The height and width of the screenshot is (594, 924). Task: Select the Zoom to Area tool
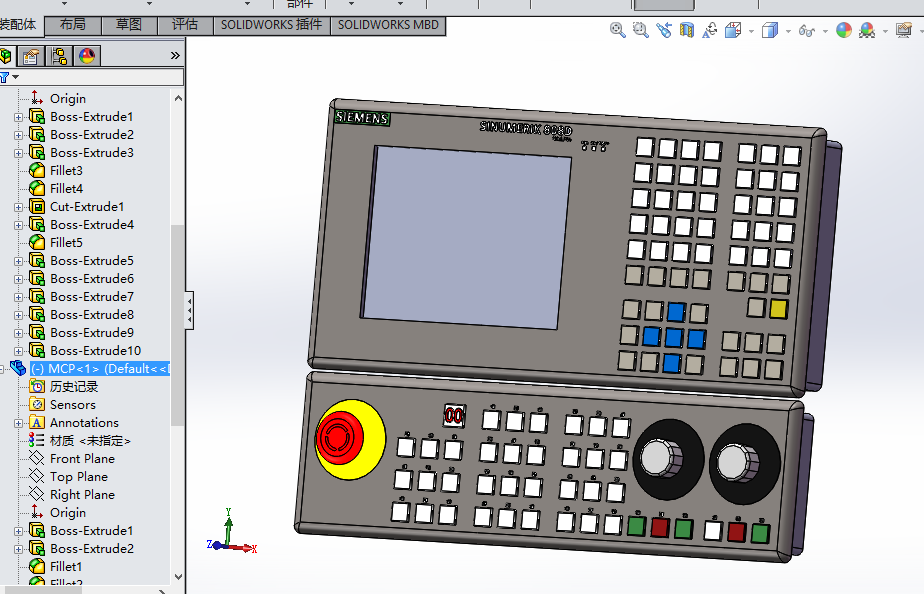point(641,30)
